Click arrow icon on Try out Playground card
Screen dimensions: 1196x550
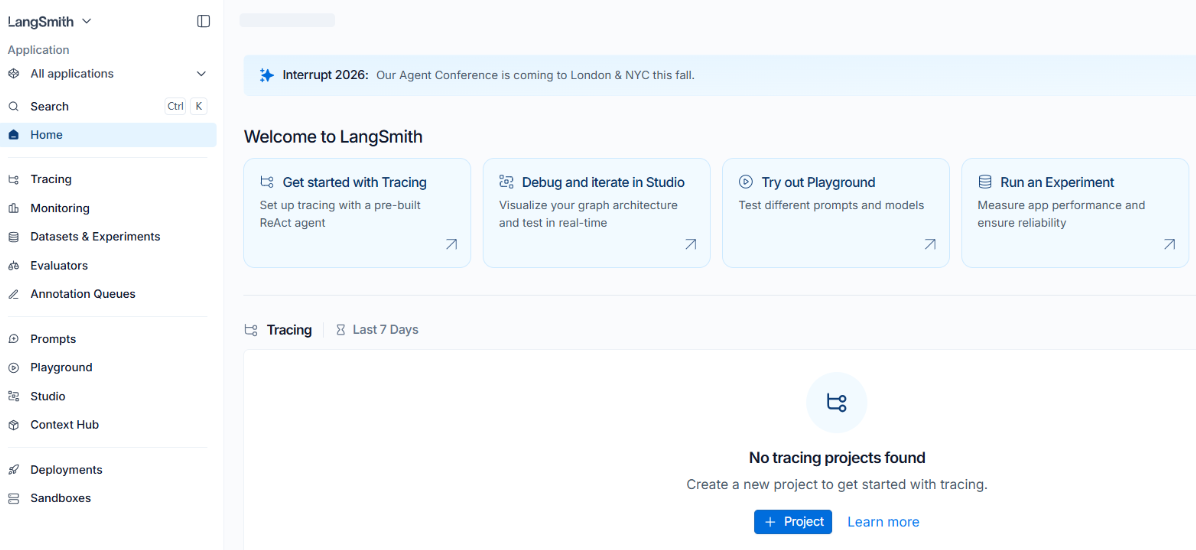point(930,244)
